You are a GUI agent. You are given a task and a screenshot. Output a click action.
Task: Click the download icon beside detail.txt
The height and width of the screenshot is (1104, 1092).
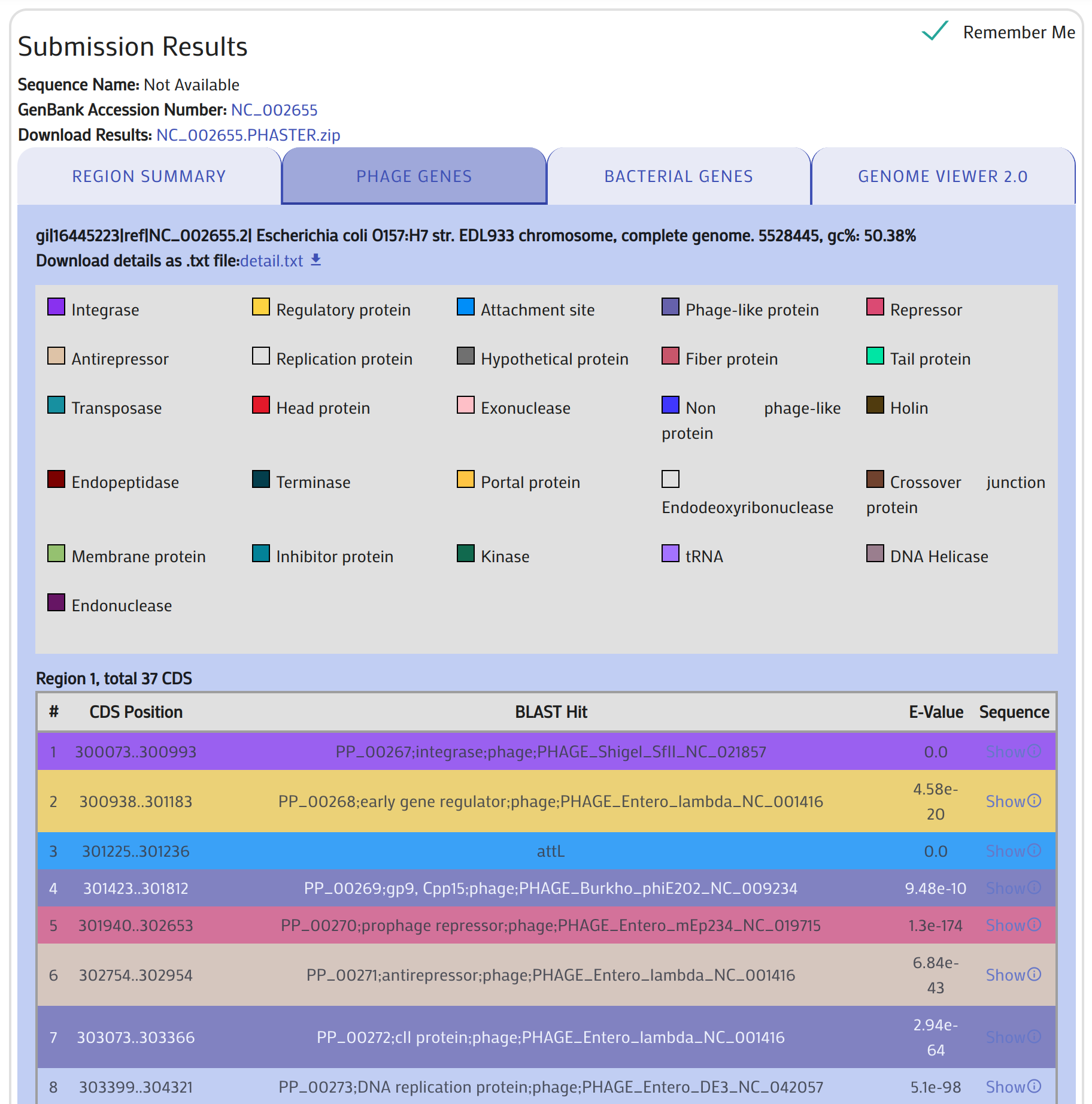pyautogui.click(x=316, y=260)
